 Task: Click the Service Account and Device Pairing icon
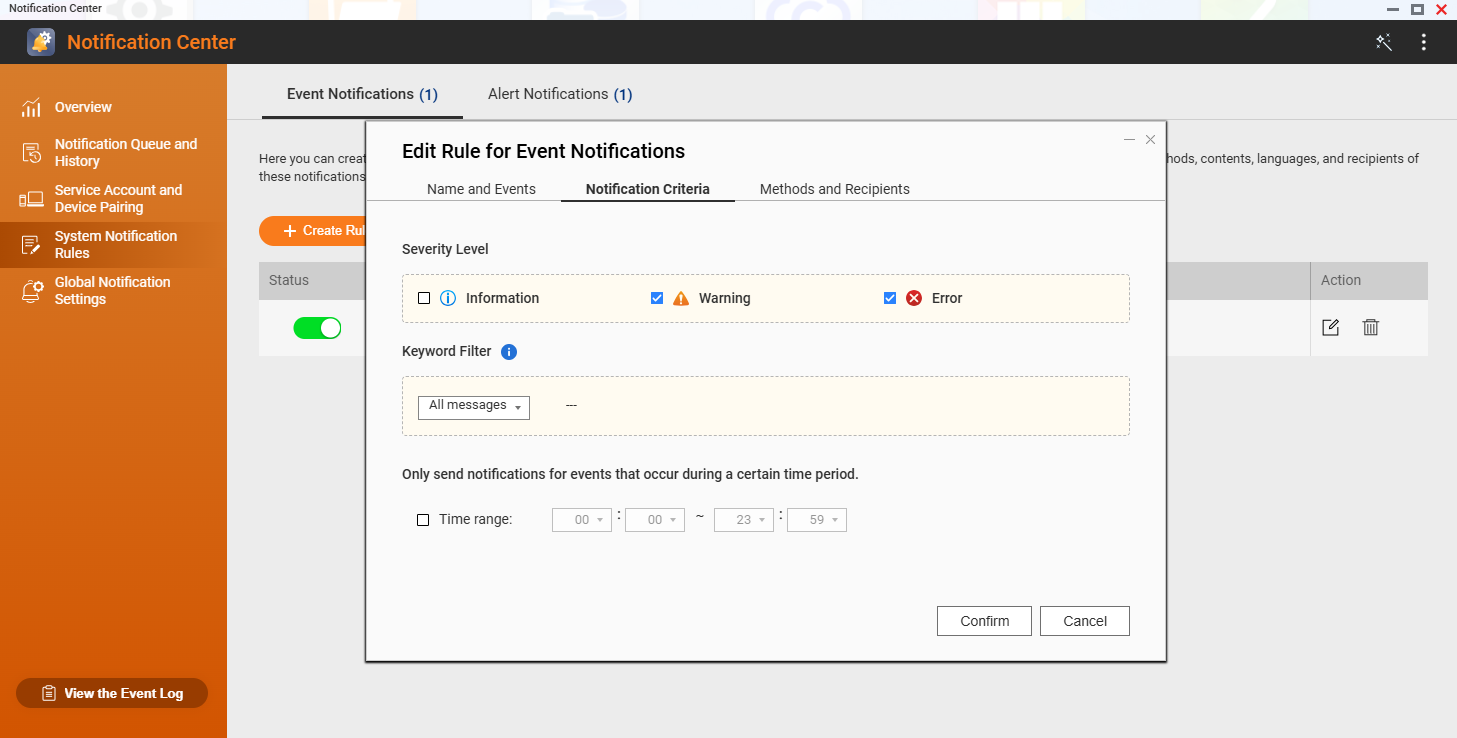[x=31, y=199]
